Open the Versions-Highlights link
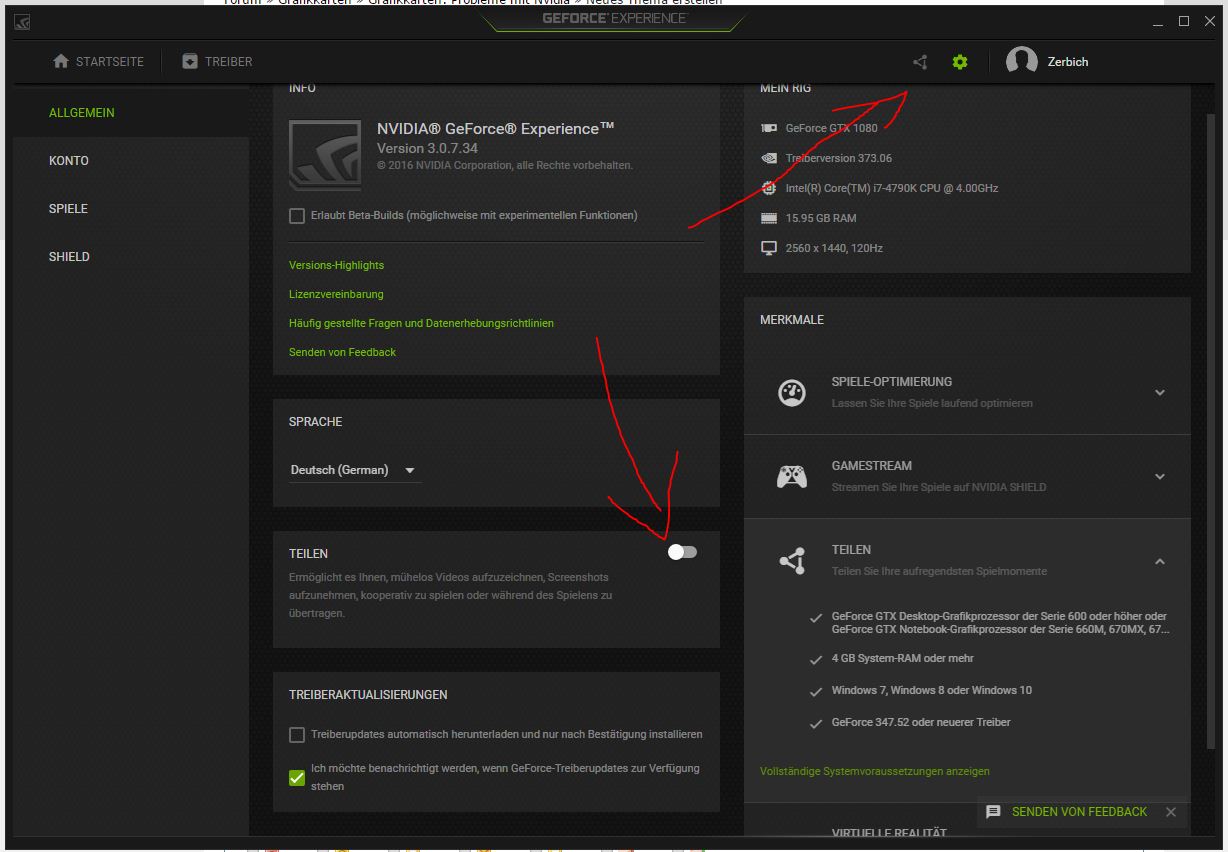1228x852 pixels. [x=336, y=265]
